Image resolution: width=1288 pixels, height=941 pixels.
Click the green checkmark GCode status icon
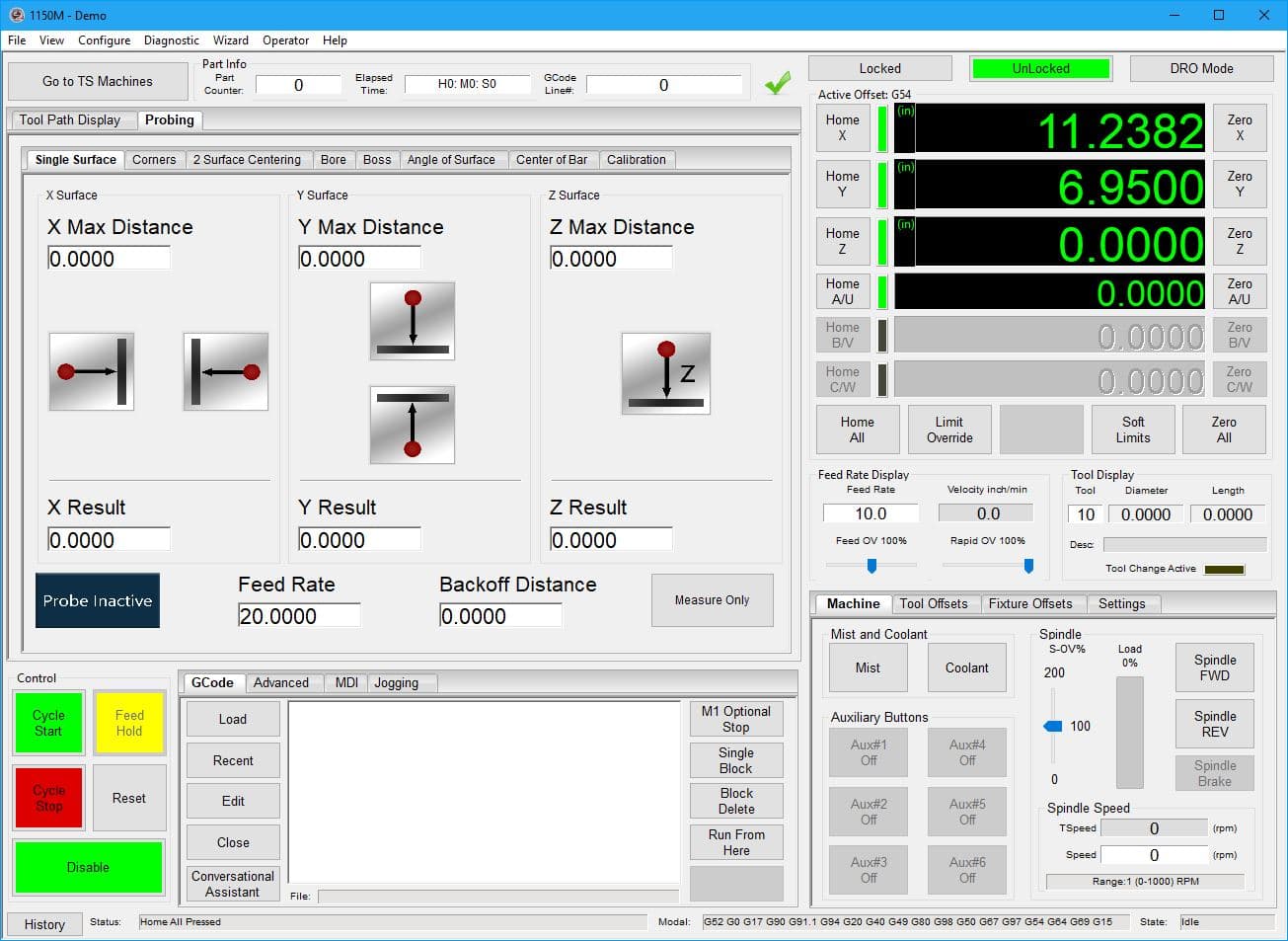point(777,82)
